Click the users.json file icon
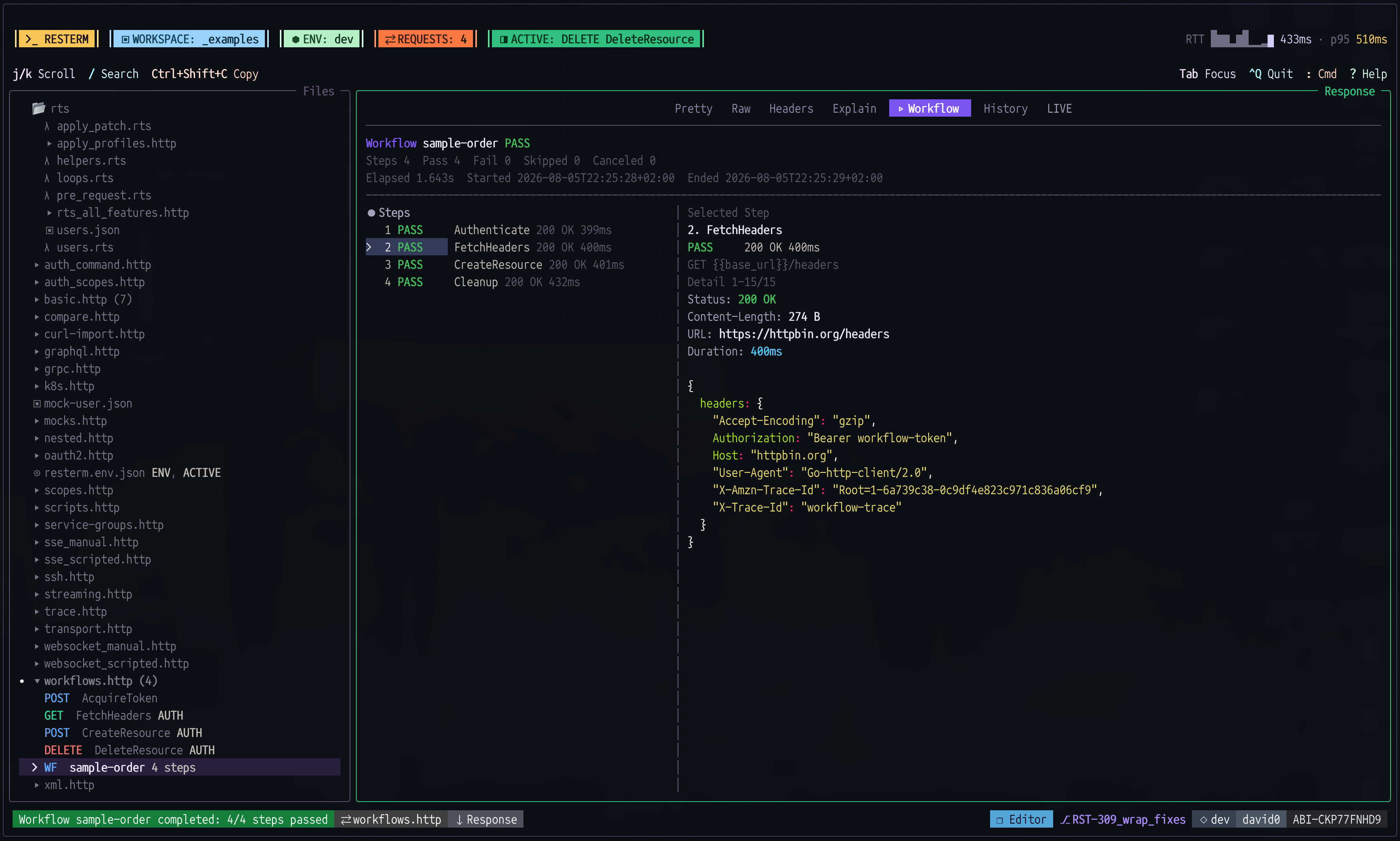1400x841 pixels. pos(49,230)
